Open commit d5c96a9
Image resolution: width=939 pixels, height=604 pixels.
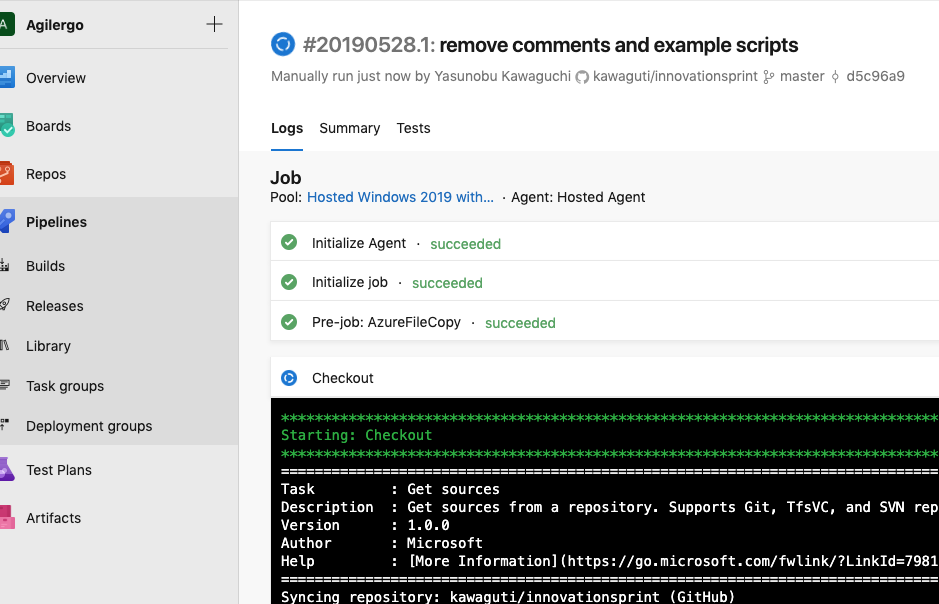tap(875, 76)
